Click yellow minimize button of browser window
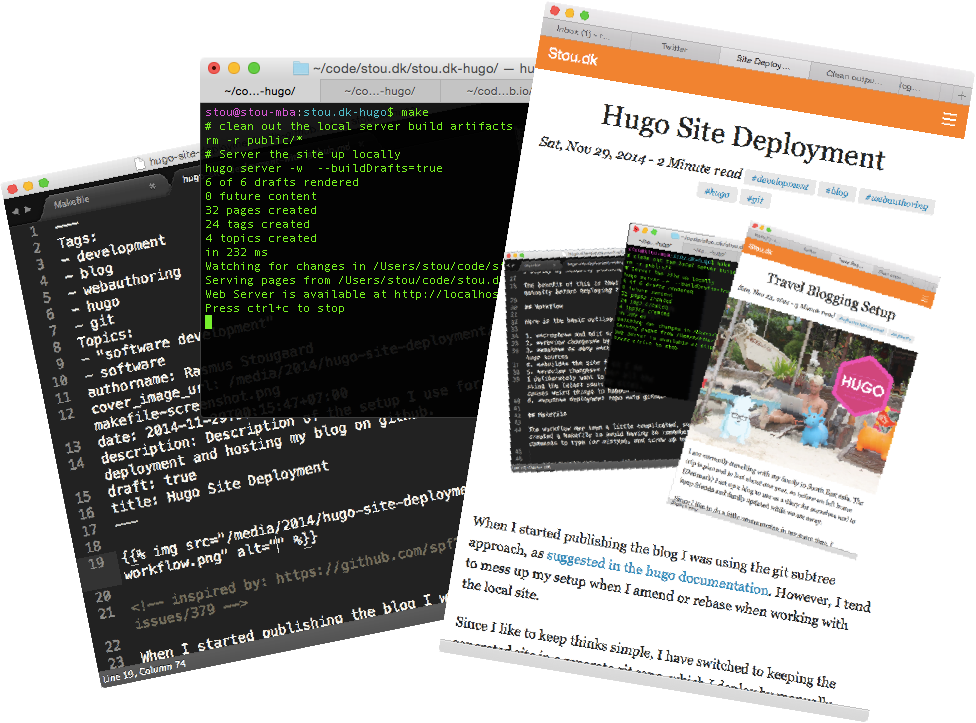 570,11
